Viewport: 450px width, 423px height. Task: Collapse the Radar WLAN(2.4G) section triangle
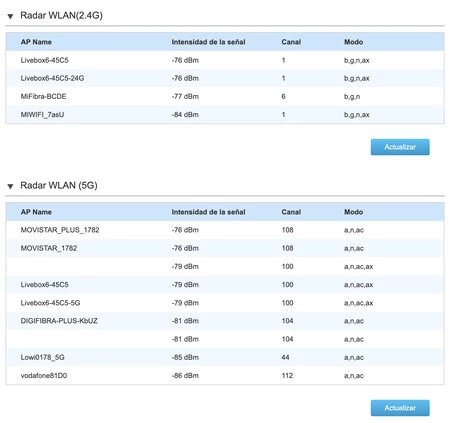tap(10, 16)
